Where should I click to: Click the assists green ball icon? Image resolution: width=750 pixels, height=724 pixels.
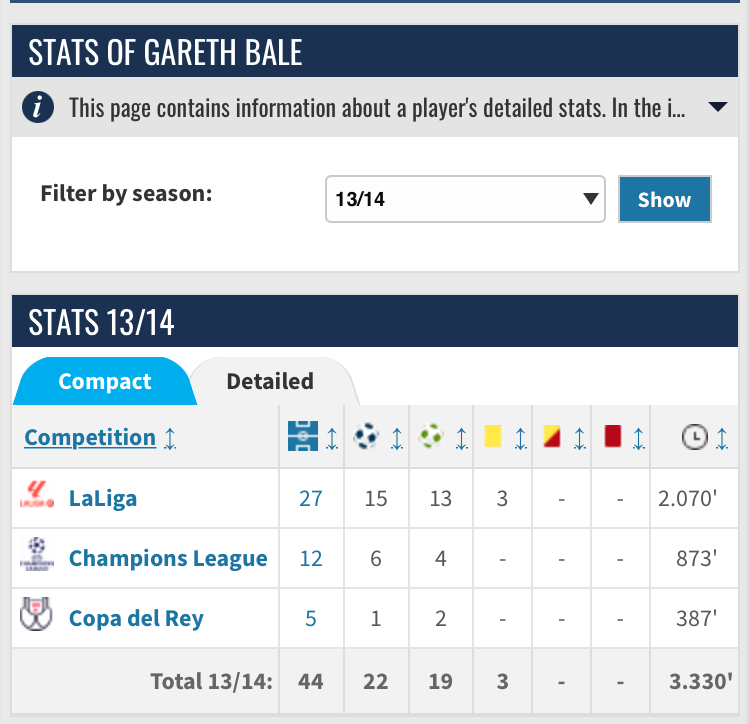432,436
